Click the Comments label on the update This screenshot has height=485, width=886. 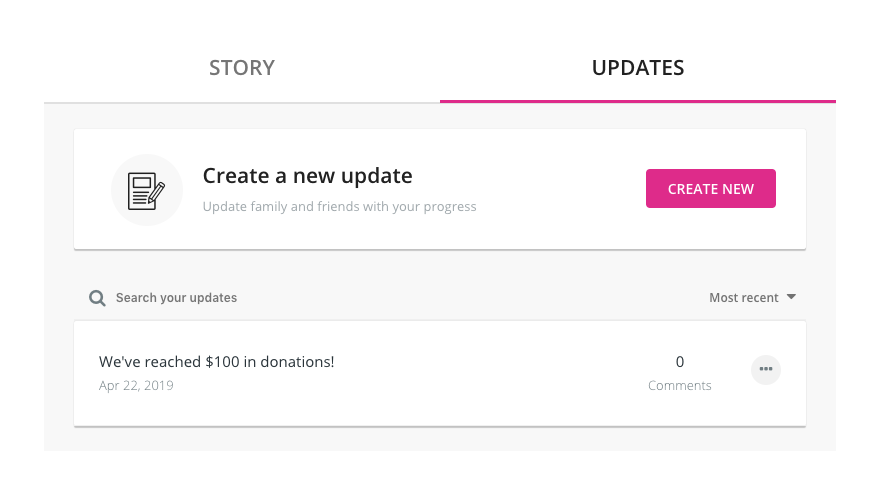click(x=679, y=386)
